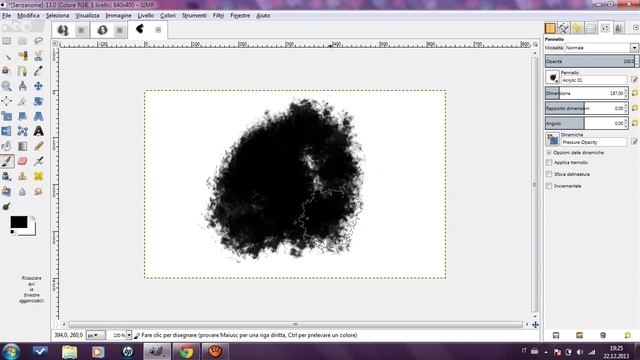Open the dock panel configuration menu arrow
Image resolution: width=640 pixels, height=360 pixels.
coord(636,28)
